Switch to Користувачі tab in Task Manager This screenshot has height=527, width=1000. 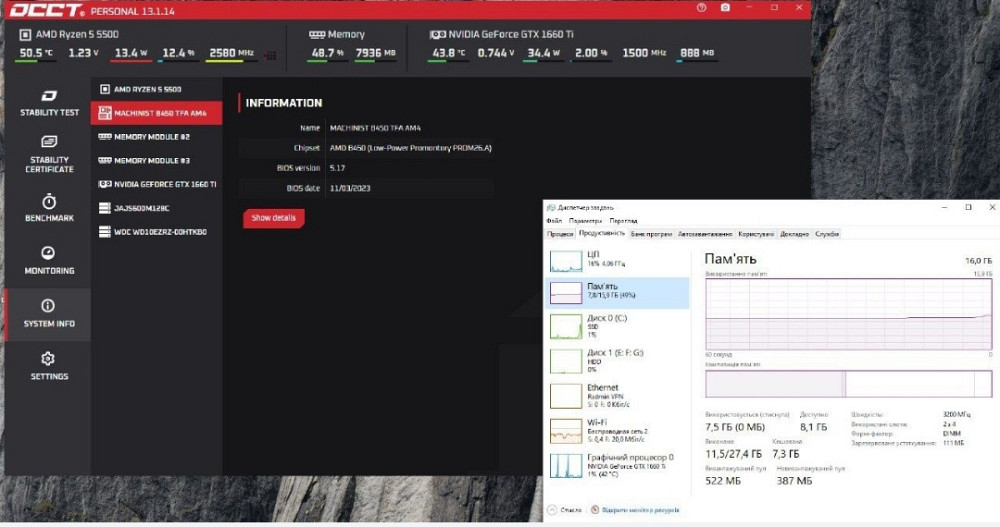coord(756,234)
